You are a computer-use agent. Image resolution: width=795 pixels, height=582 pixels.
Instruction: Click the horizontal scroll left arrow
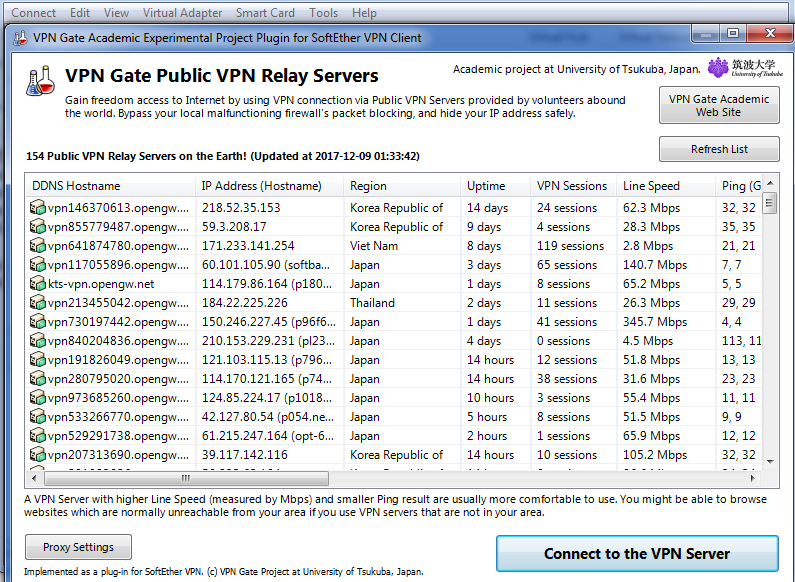point(34,478)
